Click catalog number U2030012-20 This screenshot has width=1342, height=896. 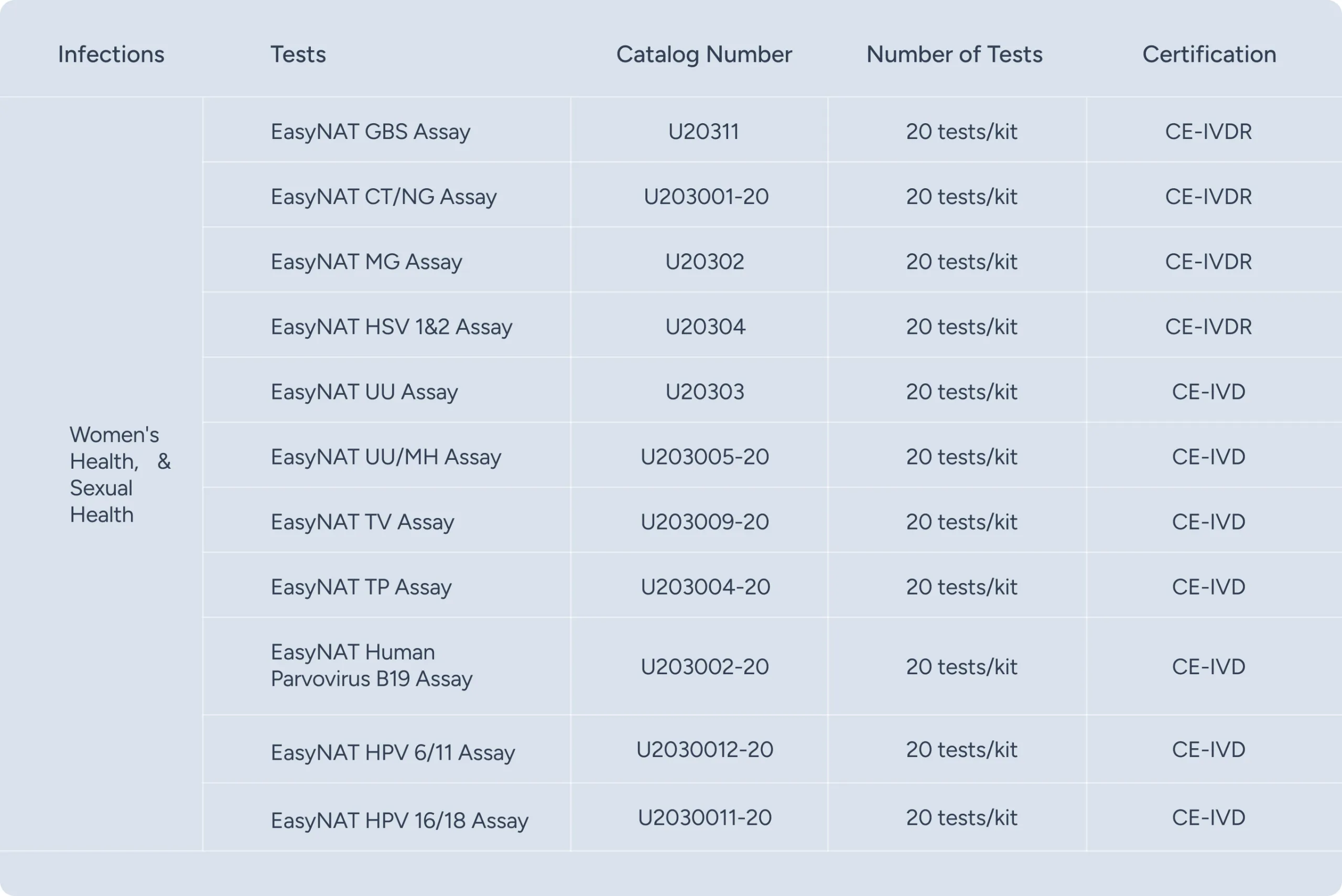[x=705, y=750]
